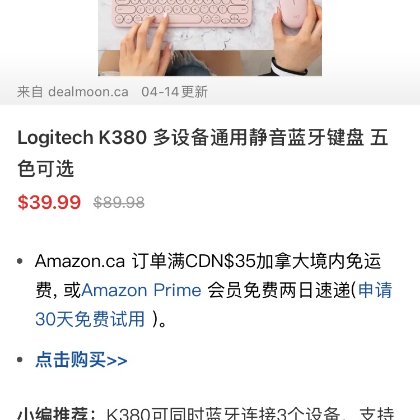Tap the 小编推荐 heading
The image size is (420, 420).
[x=53, y=414]
